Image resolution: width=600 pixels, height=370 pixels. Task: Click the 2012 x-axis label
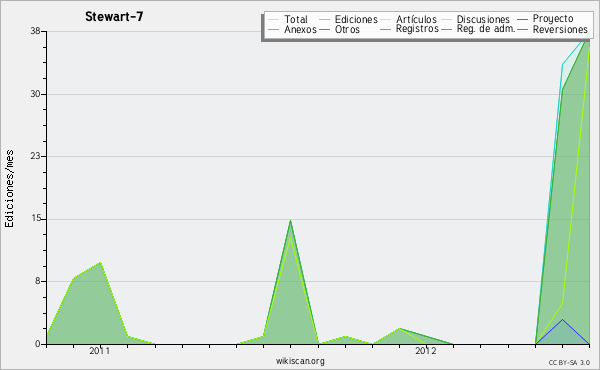pyautogui.click(x=426, y=351)
